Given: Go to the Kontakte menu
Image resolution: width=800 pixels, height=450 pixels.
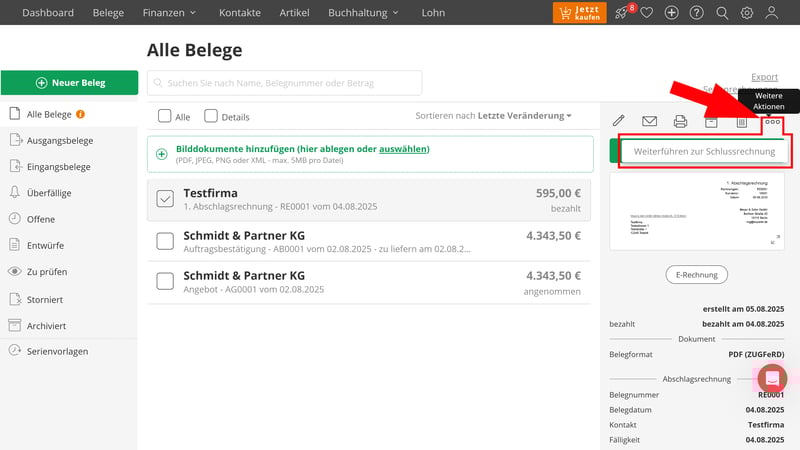Looking at the screenshot, I should pos(240,13).
